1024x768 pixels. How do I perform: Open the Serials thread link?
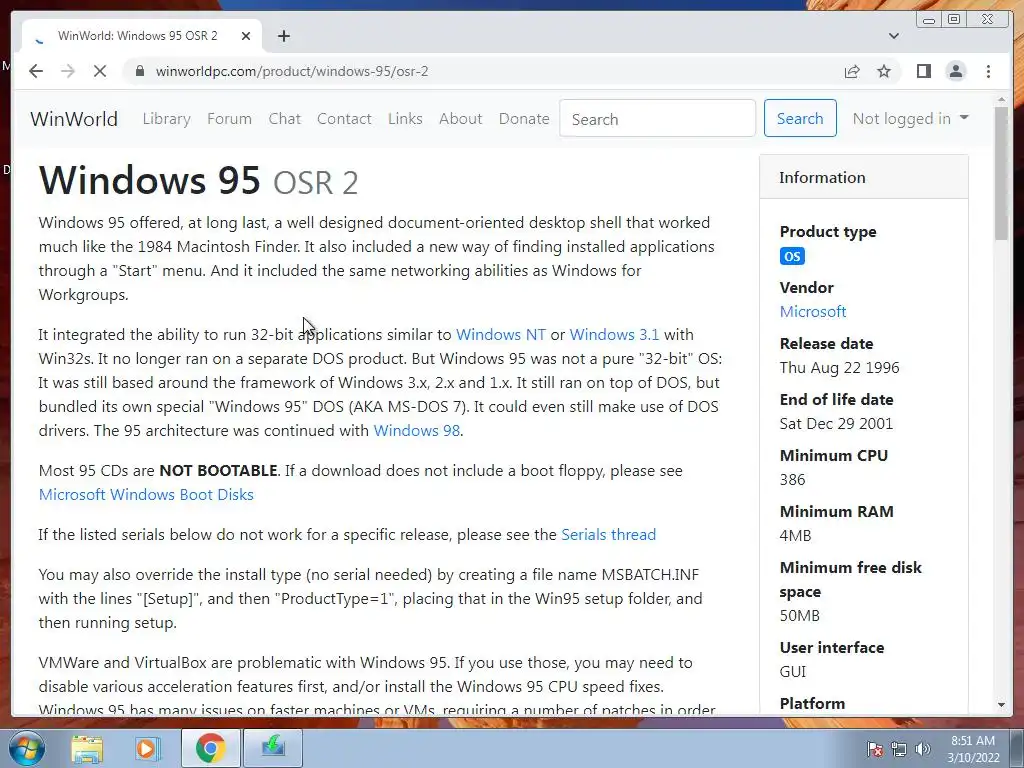[x=609, y=534]
